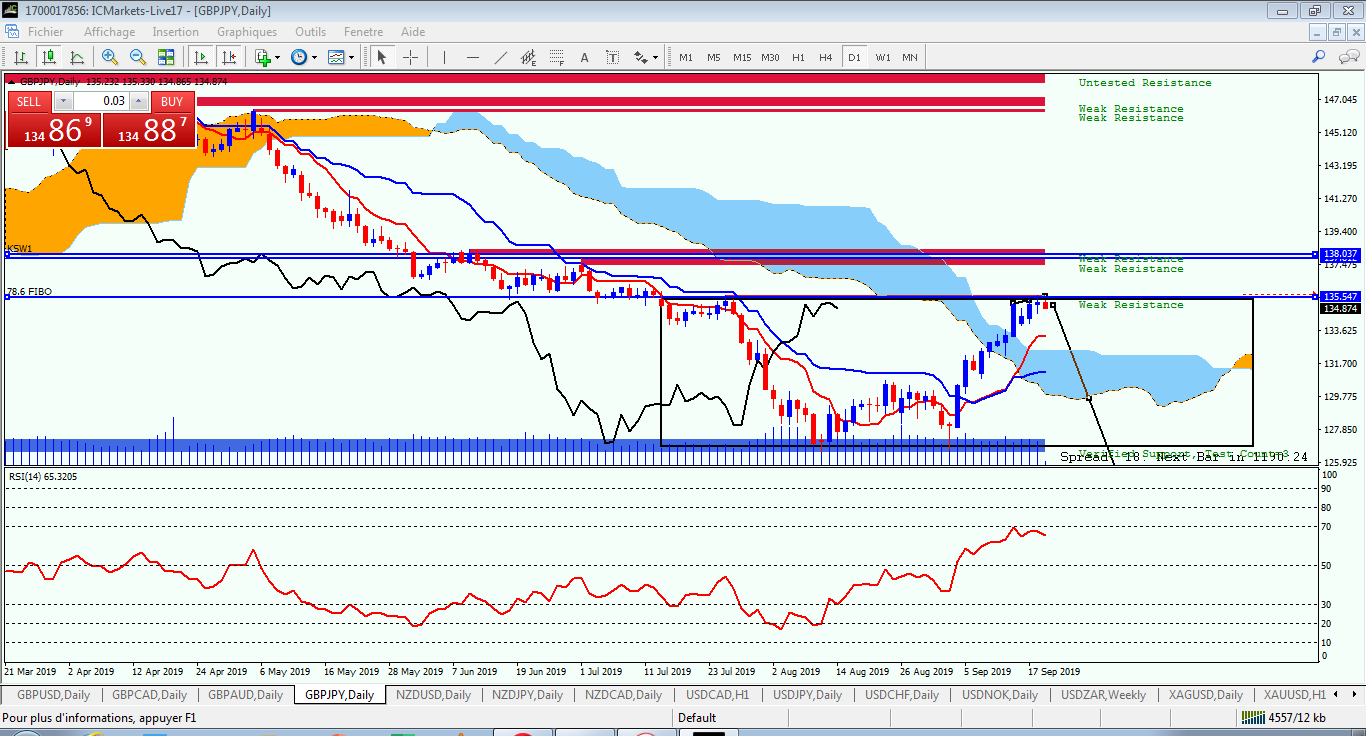Select the vertical line drawing tool

(x=444, y=57)
